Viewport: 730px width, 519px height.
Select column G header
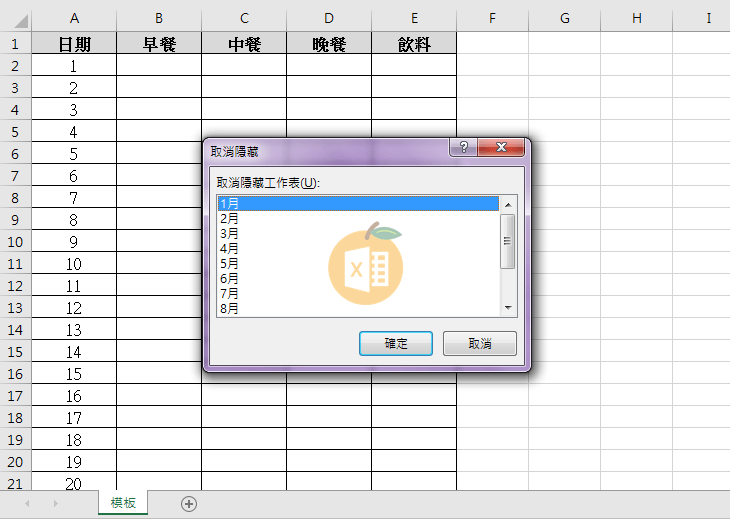point(565,19)
